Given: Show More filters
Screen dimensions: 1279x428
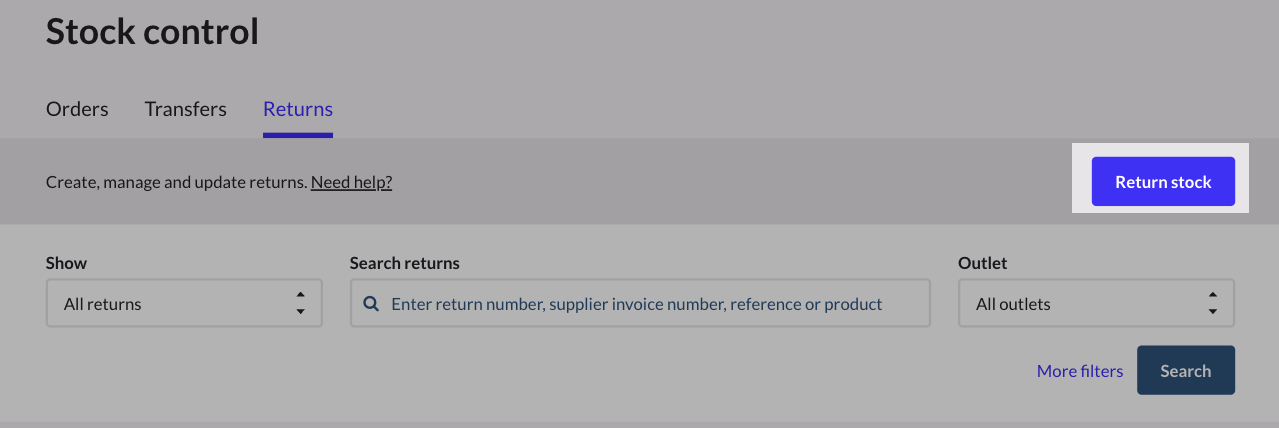Looking at the screenshot, I should coord(1080,371).
